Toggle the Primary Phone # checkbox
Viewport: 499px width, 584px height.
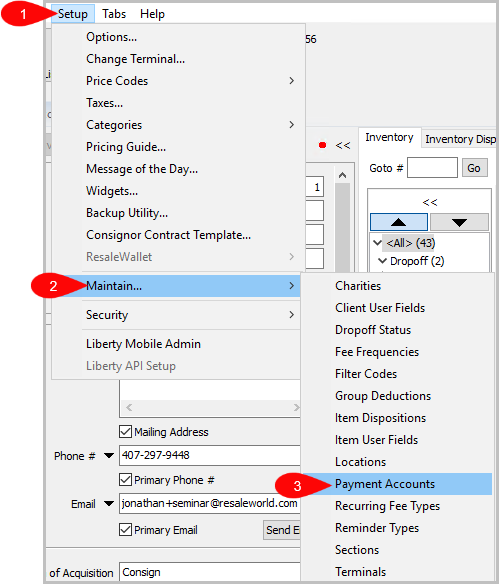(125, 480)
